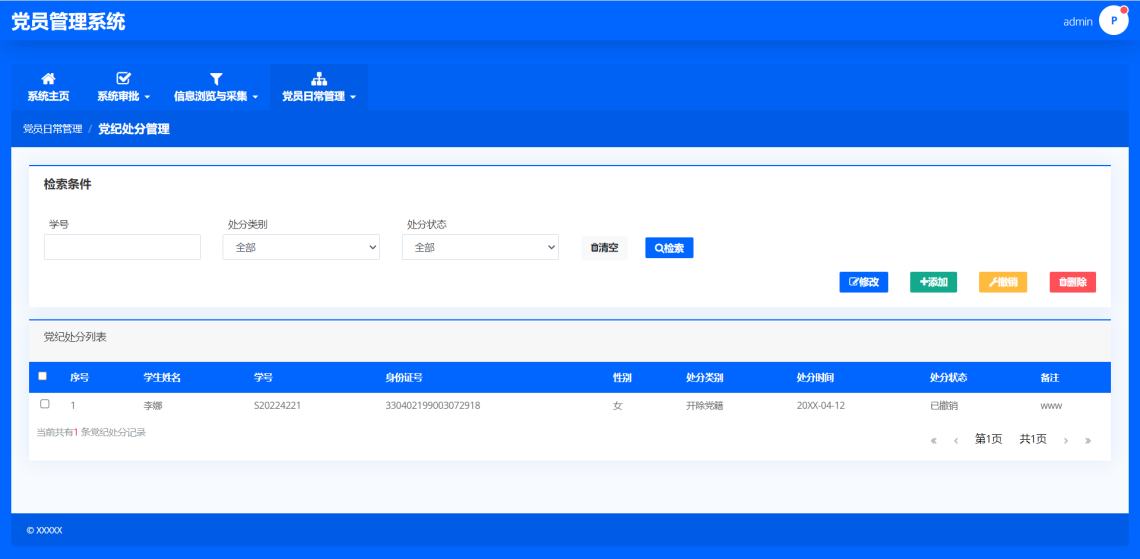This screenshot has width=1140, height=559.
Task: Open the 党员日常管理 menu label
Action: 313,96
